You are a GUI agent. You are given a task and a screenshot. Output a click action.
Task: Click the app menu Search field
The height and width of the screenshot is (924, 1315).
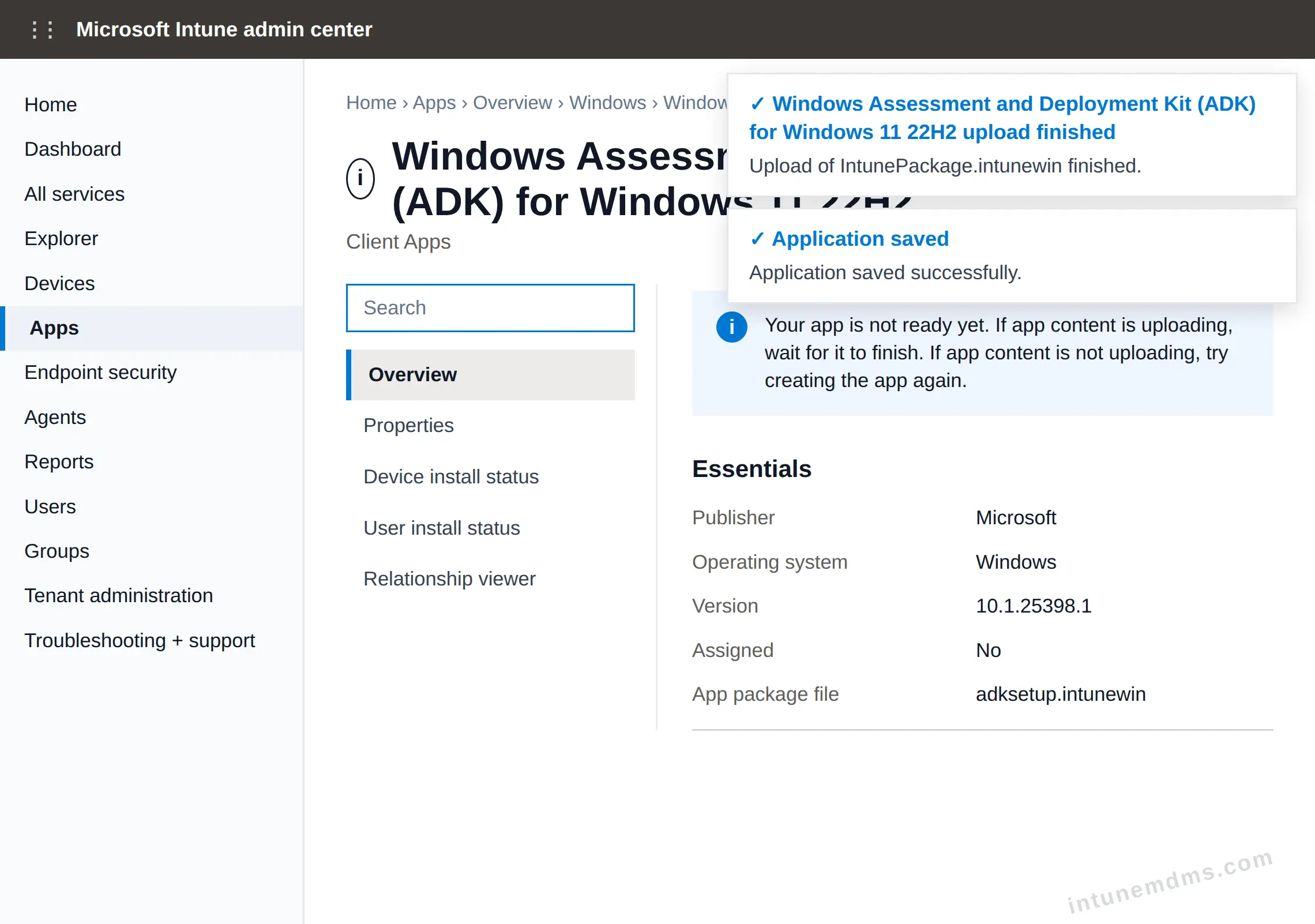click(x=490, y=308)
